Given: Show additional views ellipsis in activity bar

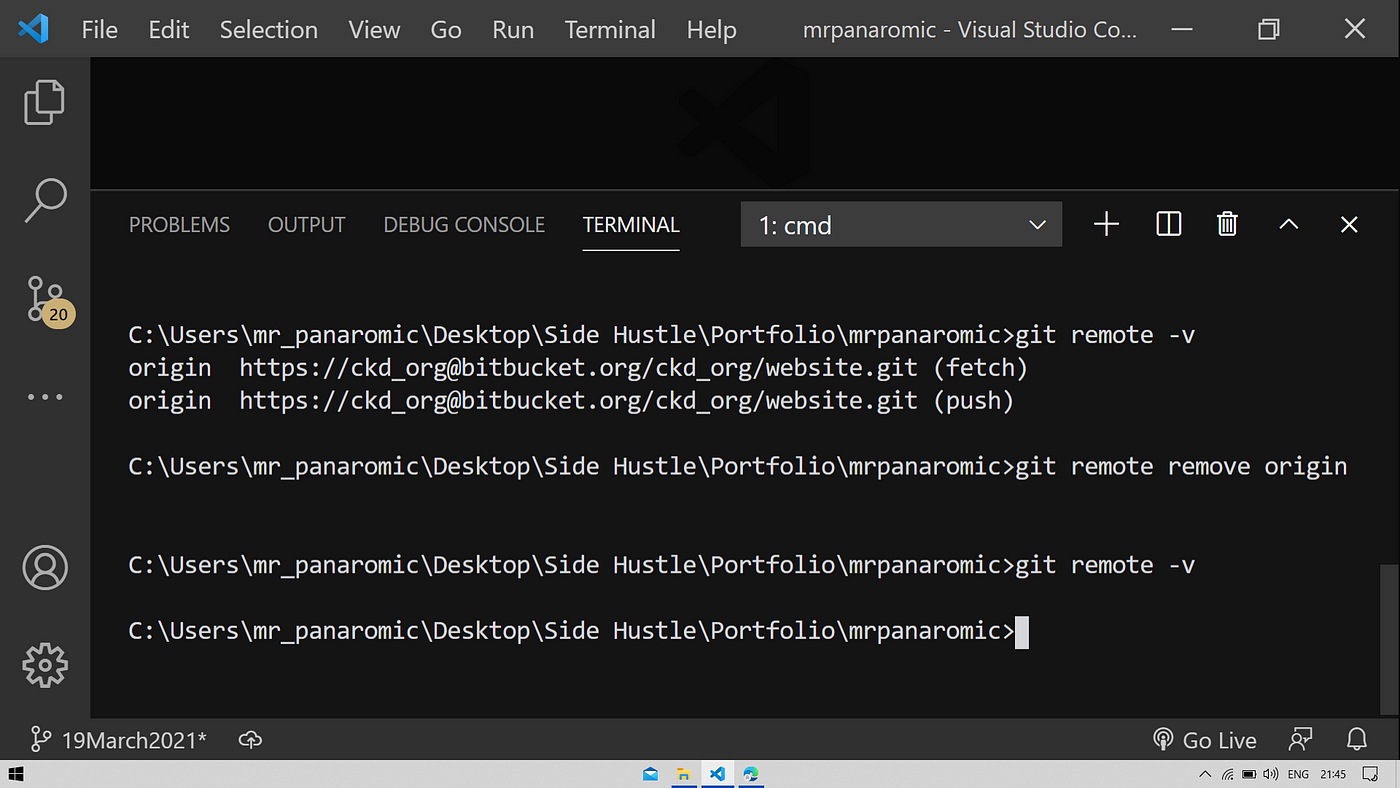Looking at the screenshot, I should tap(45, 397).
